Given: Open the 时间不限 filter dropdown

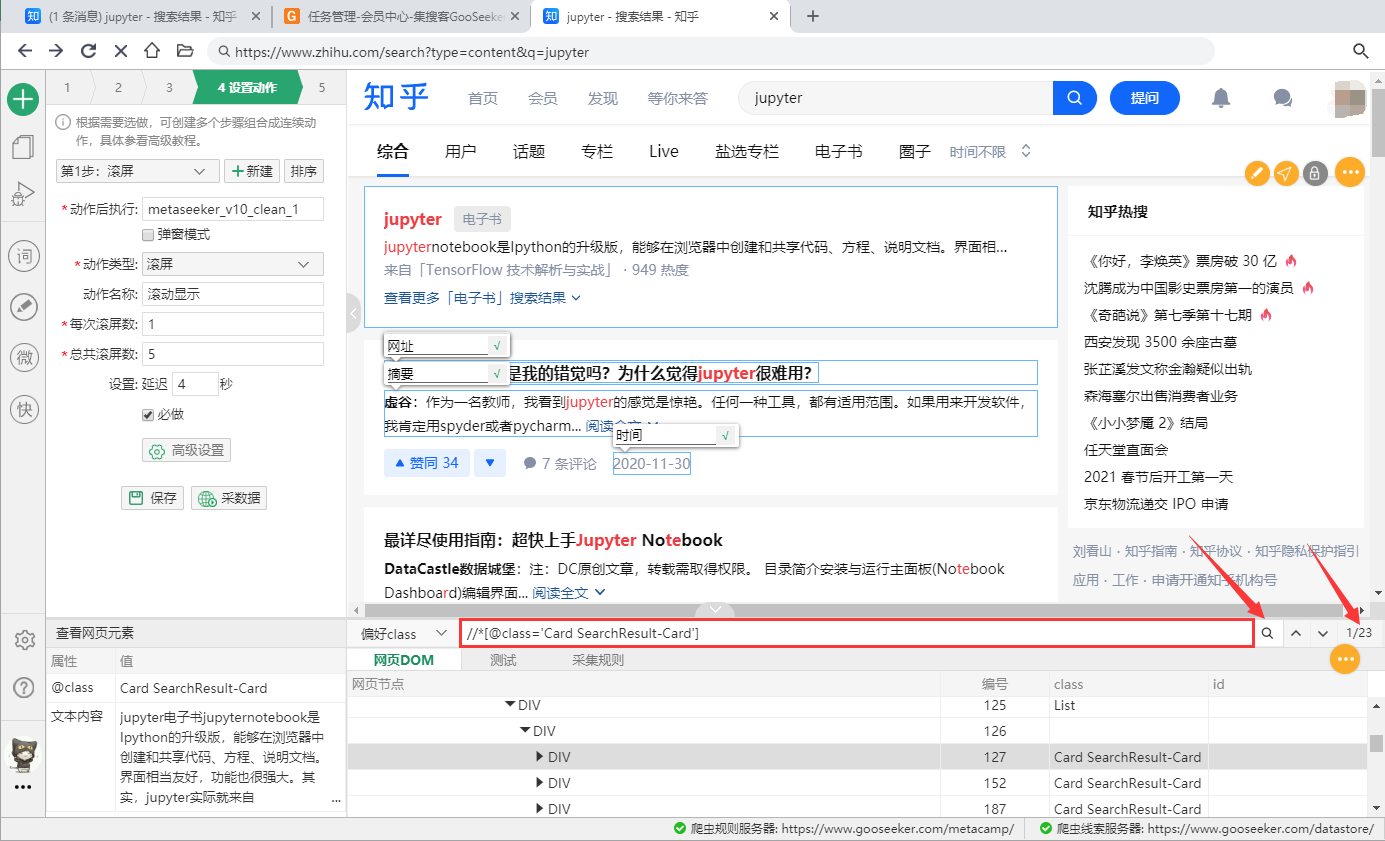Looking at the screenshot, I should click(990, 151).
